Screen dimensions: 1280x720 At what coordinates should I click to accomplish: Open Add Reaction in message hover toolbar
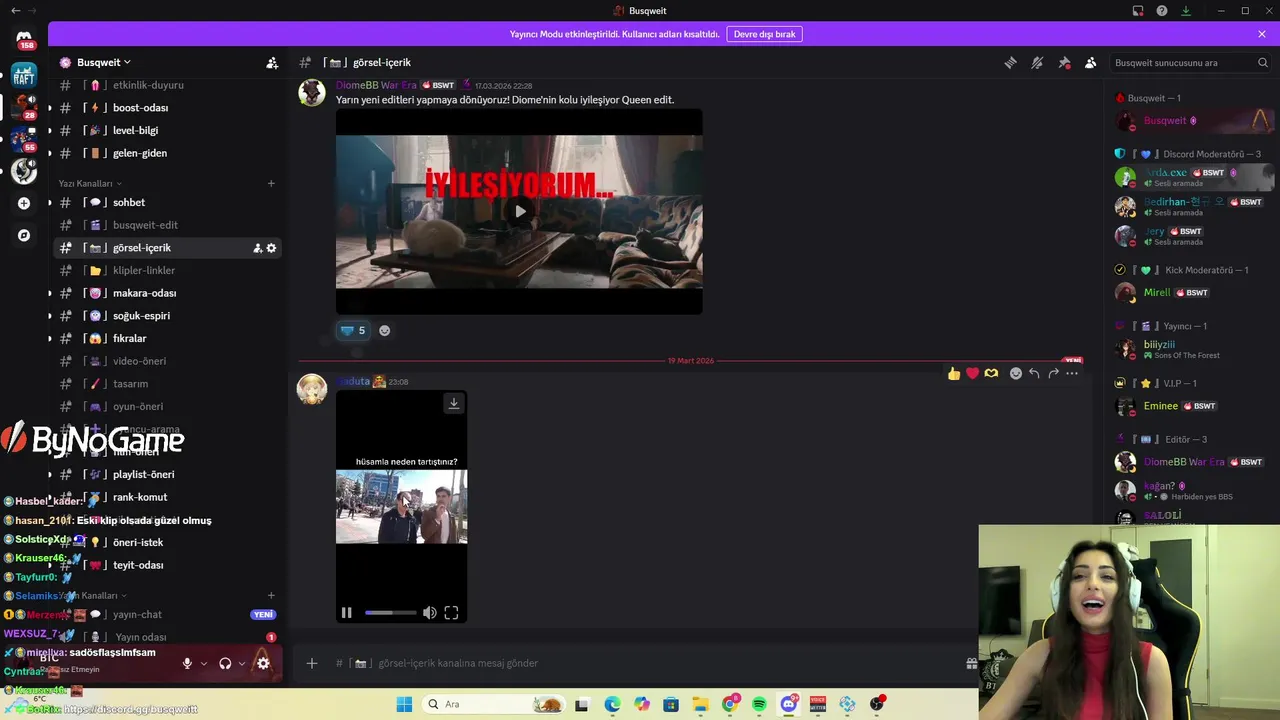point(1016,373)
